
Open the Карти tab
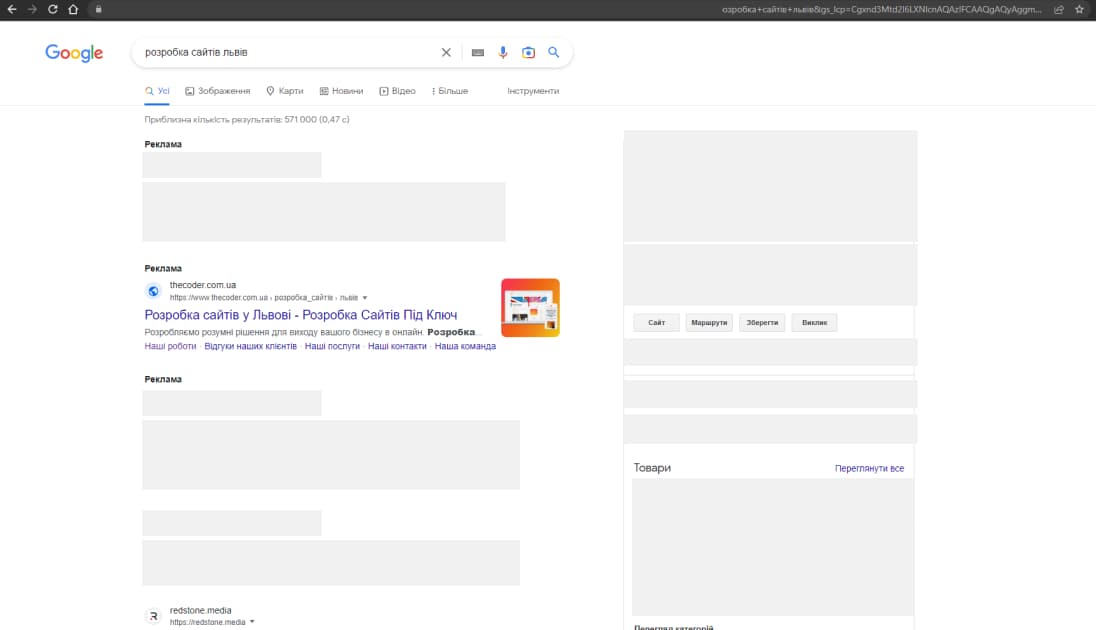click(285, 91)
